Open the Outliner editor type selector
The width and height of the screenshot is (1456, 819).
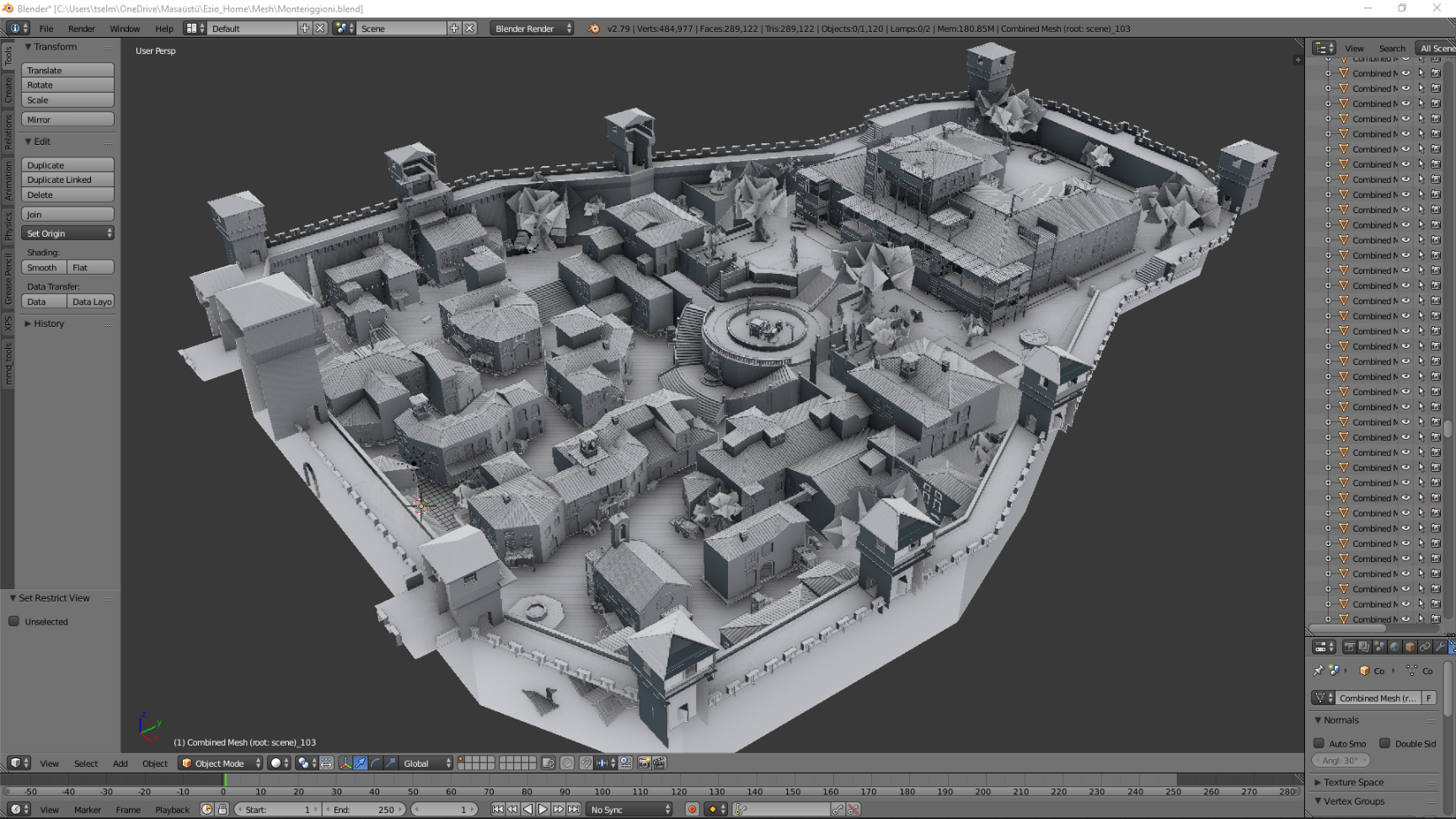1325,48
